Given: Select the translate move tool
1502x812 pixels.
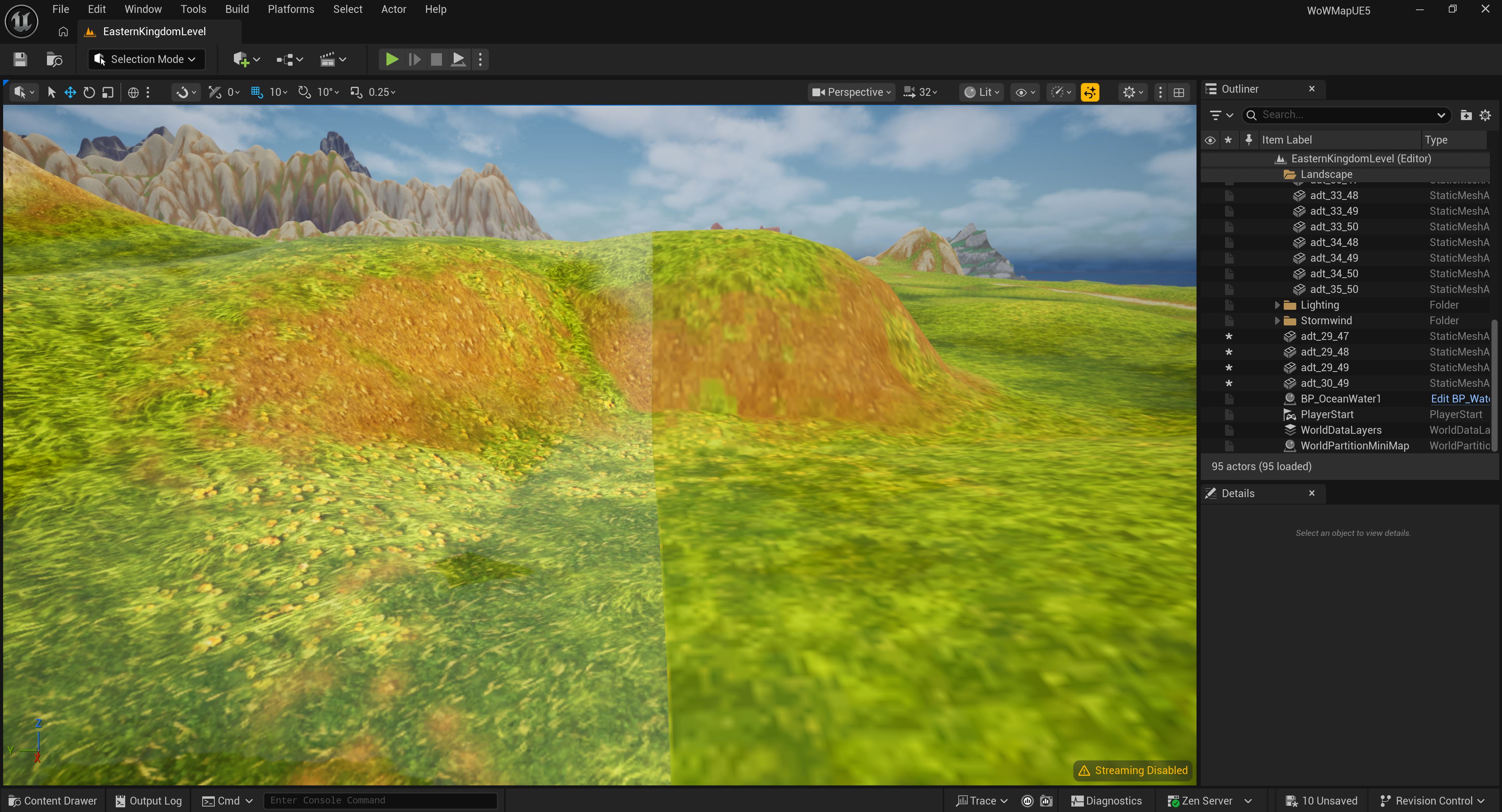Looking at the screenshot, I should [x=70, y=92].
